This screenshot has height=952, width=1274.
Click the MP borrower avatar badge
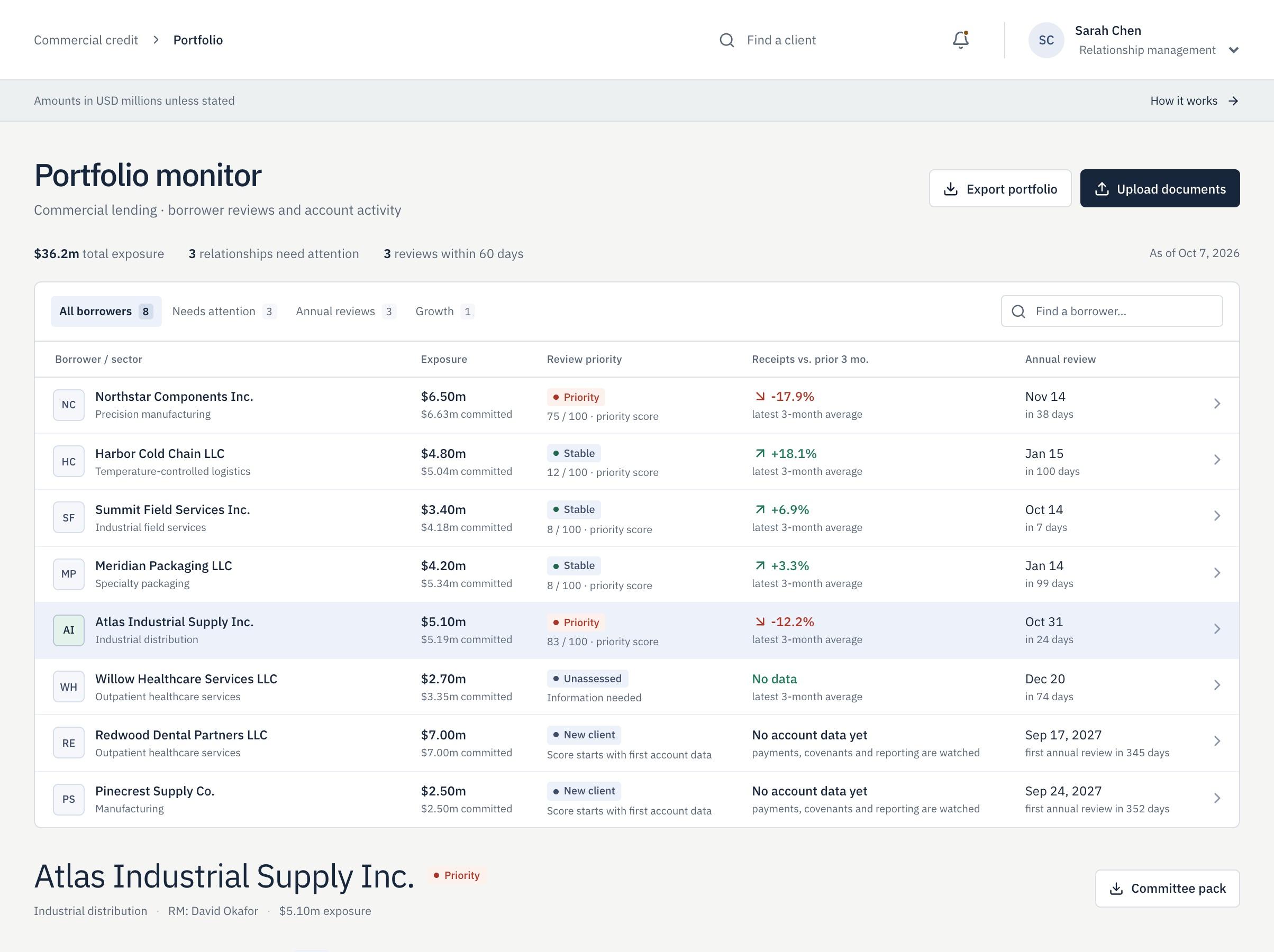click(69, 574)
